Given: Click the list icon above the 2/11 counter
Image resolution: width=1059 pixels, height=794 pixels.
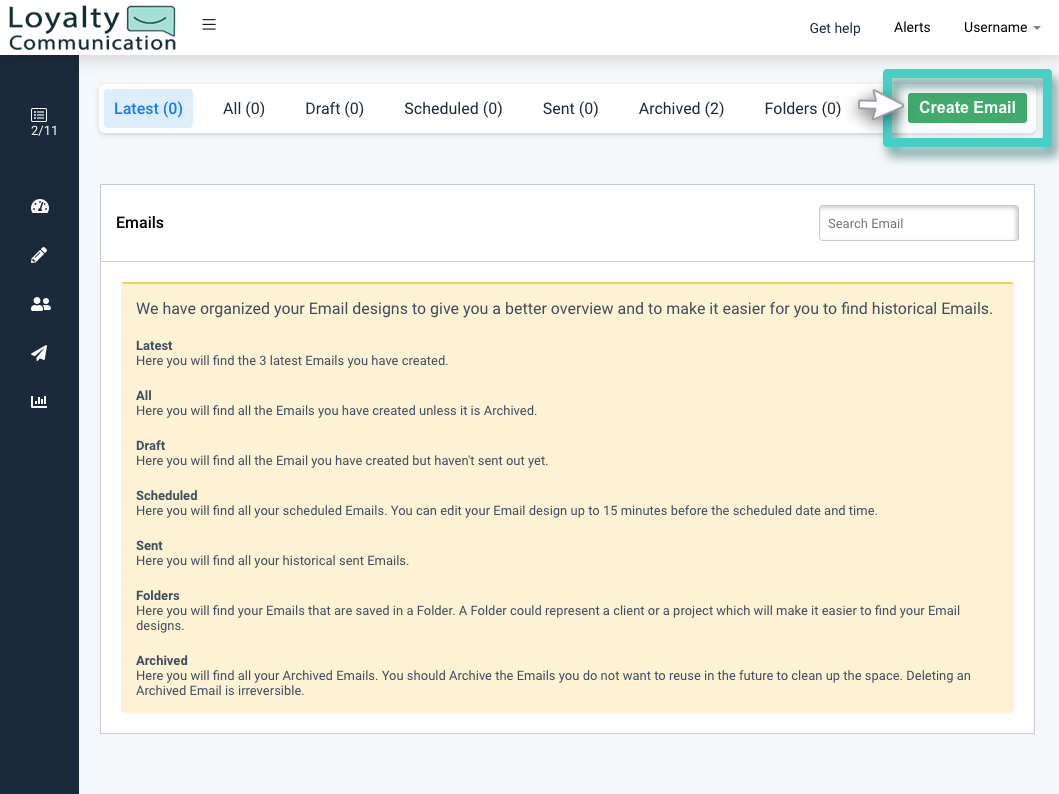Looking at the screenshot, I should pyautogui.click(x=40, y=114).
